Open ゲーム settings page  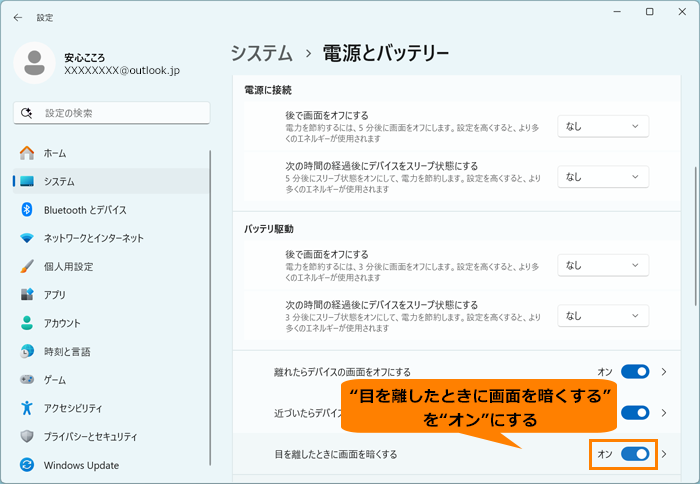pos(111,380)
